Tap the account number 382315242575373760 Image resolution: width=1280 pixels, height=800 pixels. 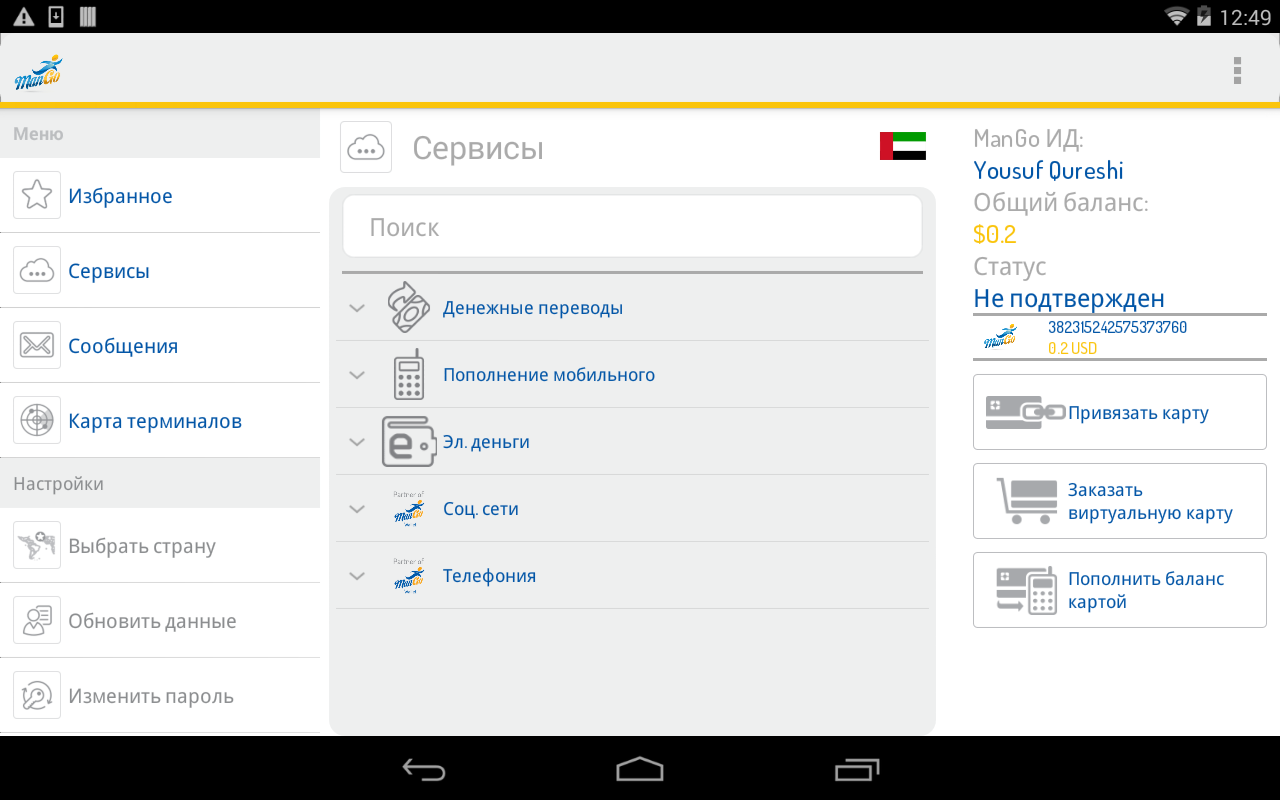pyautogui.click(x=1117, y=327)
